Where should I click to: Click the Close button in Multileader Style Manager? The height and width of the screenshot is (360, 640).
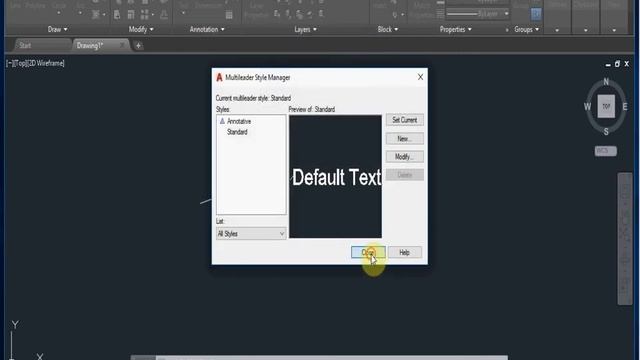pos(368,252)
